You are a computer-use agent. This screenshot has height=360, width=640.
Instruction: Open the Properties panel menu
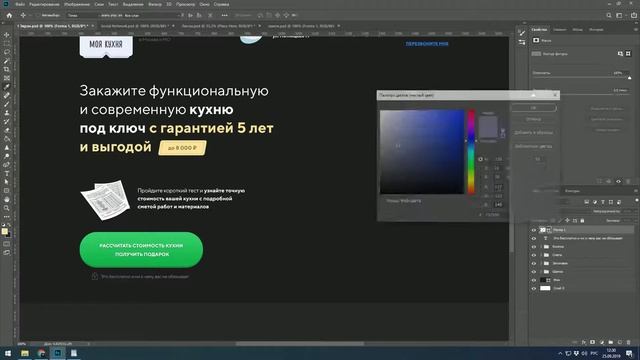pos(636,29)
